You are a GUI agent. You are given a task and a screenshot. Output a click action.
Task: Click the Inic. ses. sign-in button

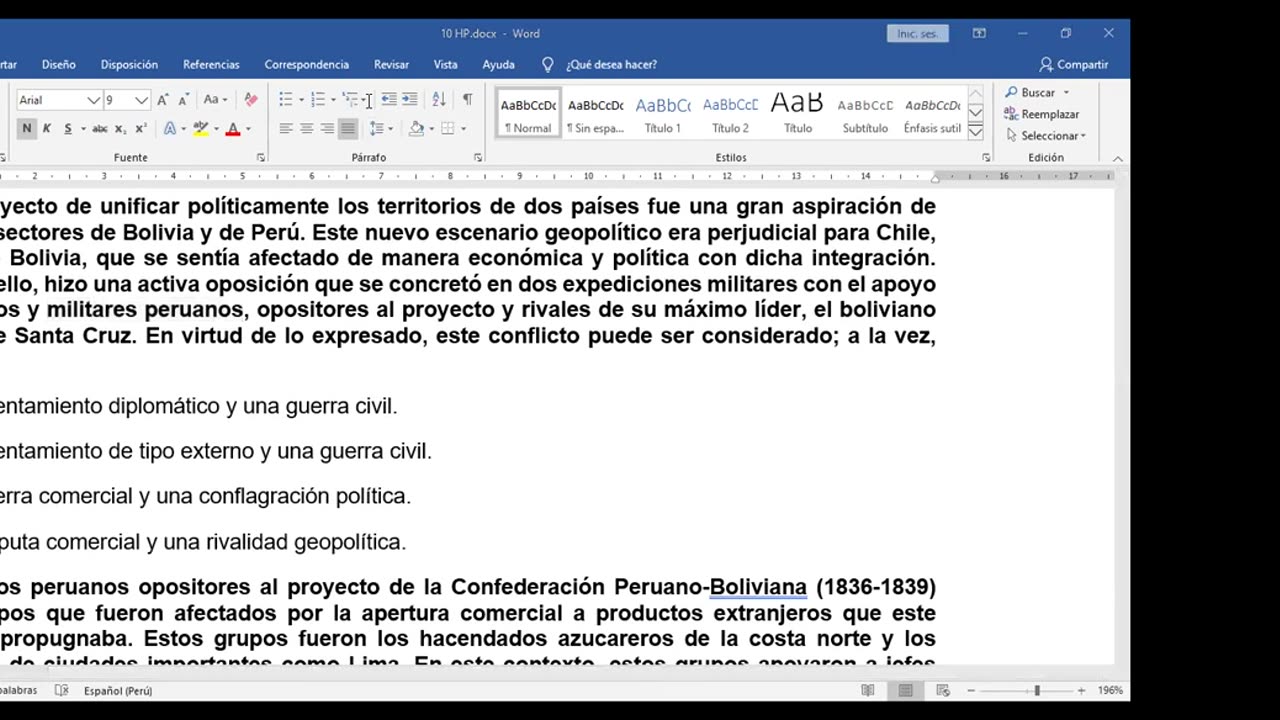click(917, 33)
